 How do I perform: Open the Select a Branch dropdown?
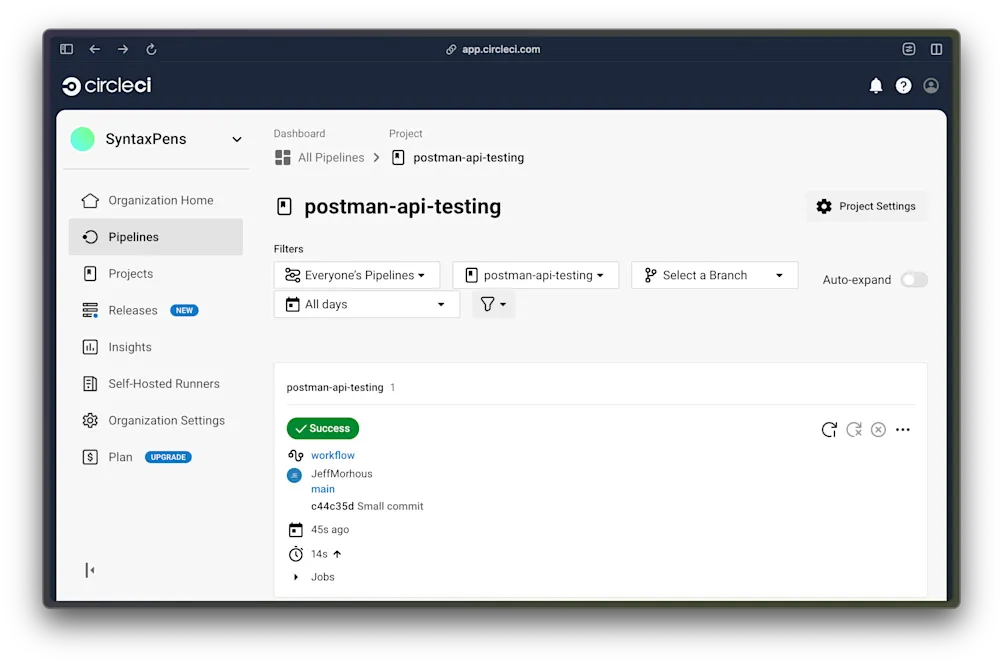tap(713, 274)
